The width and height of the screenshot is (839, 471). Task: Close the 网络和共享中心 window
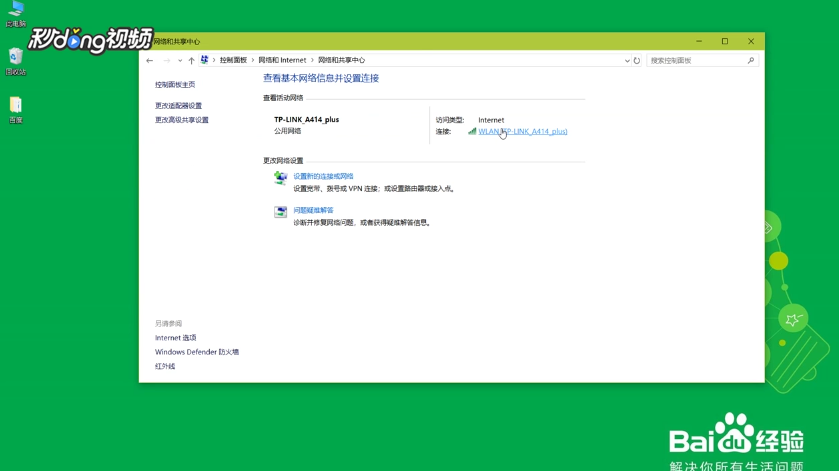tap(751, 41)
